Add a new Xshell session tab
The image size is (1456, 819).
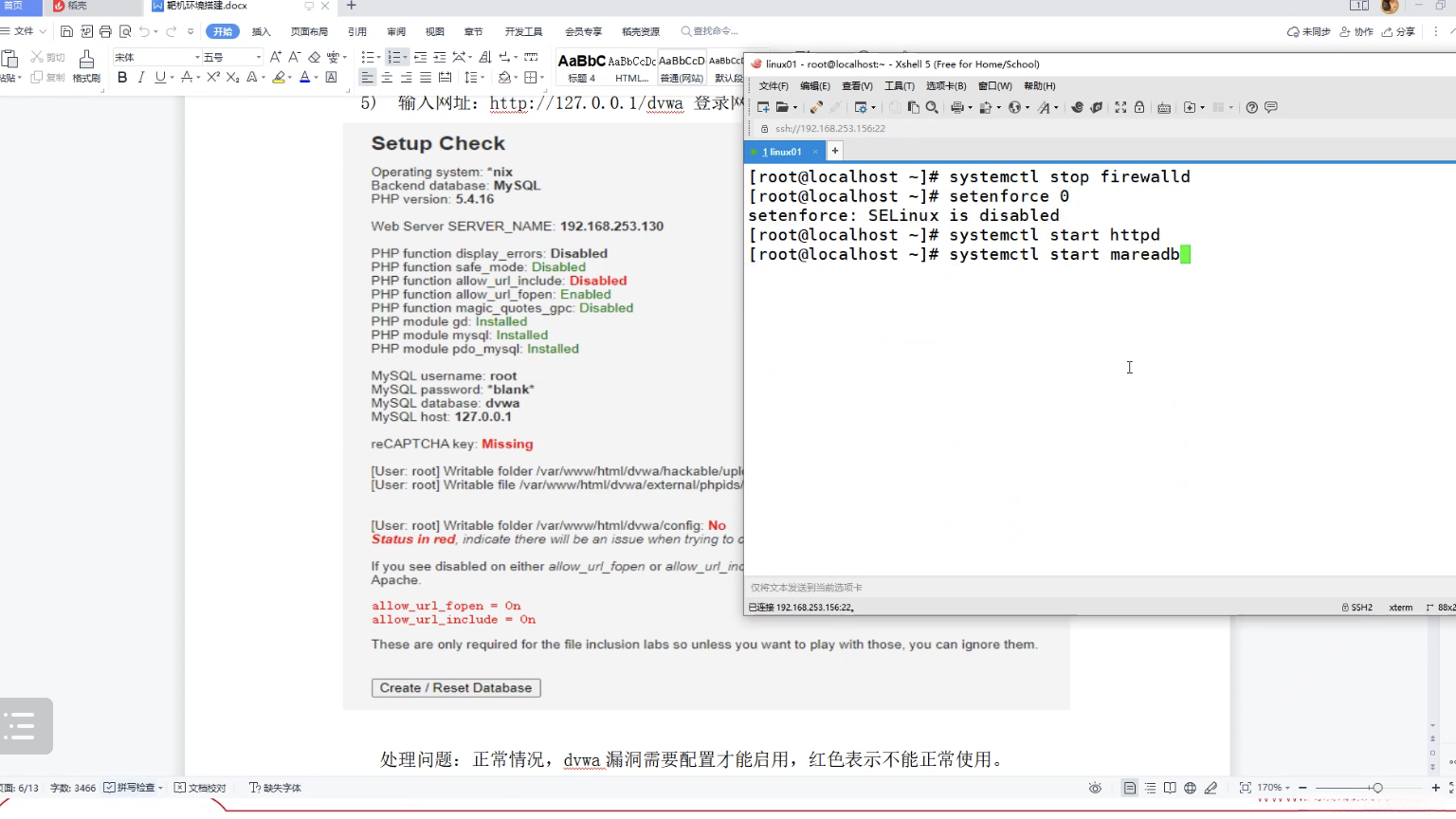tap(835, 151)
